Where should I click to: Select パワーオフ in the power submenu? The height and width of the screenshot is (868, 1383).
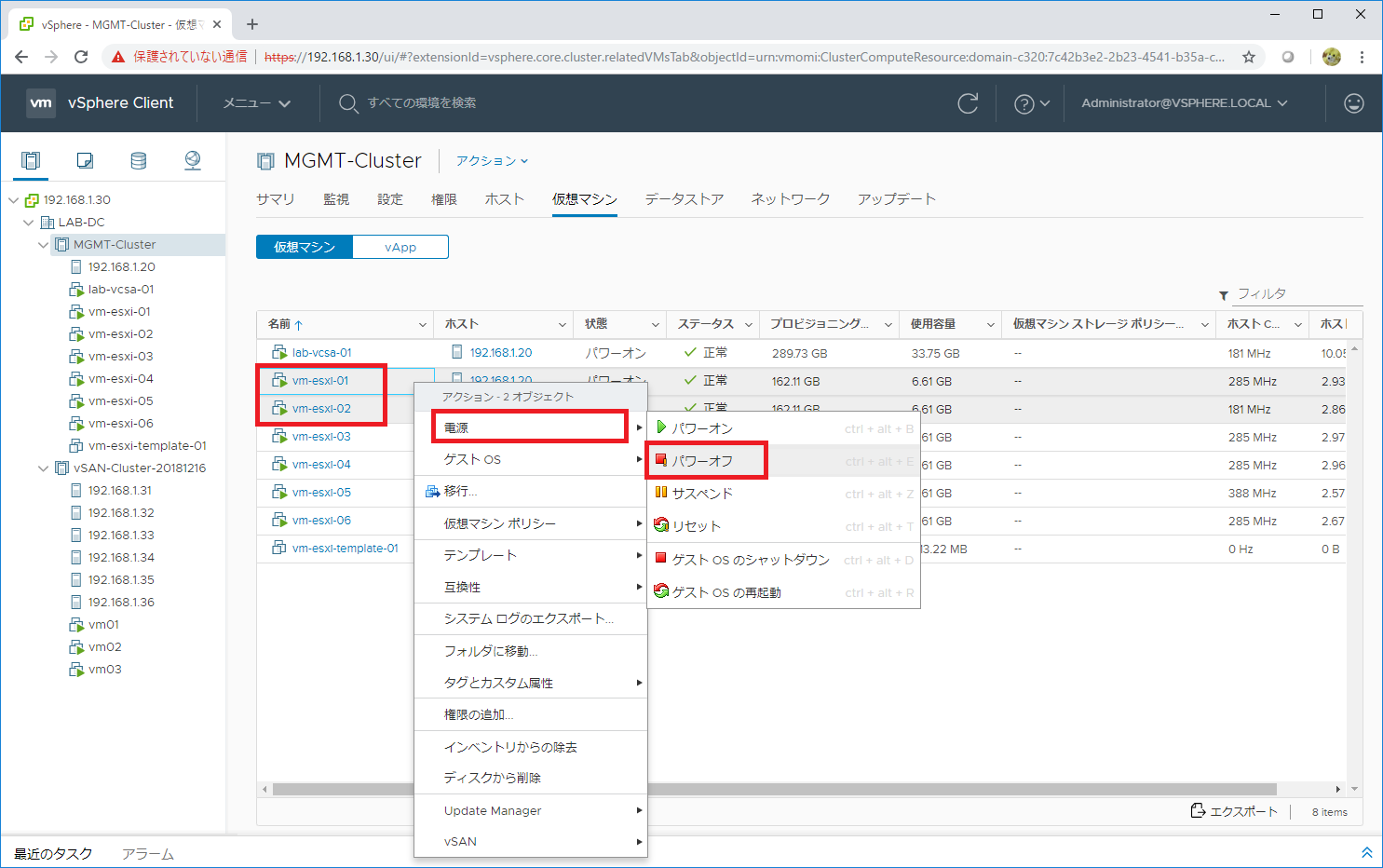tap(783, 461)
